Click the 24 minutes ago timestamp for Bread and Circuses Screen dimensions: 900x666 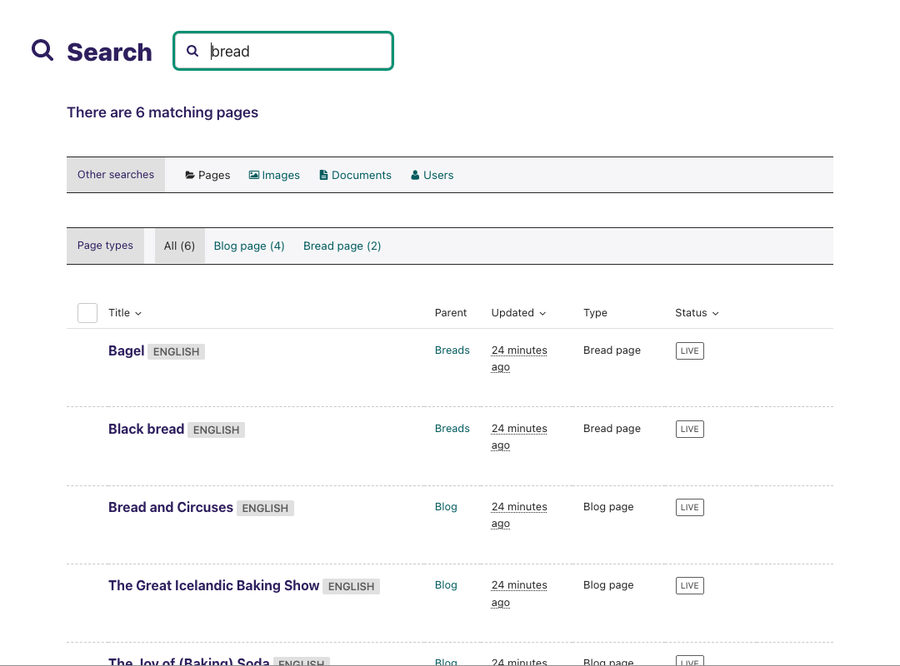[x=519, y=515]
